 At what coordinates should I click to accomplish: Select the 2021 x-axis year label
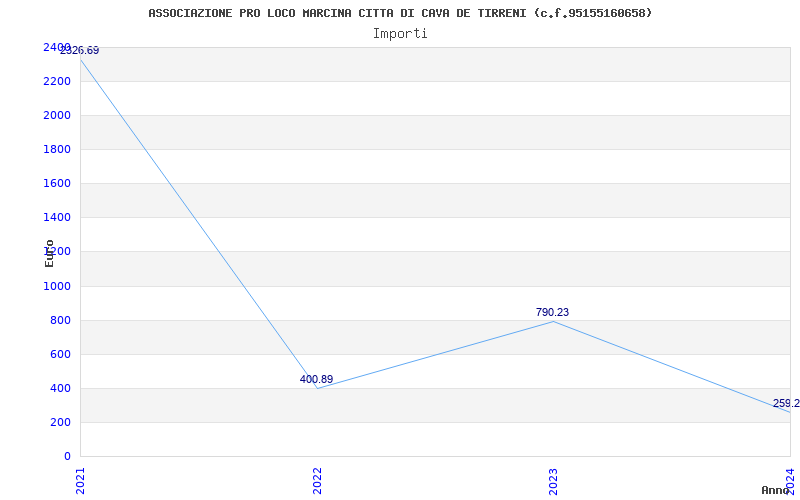80,481
